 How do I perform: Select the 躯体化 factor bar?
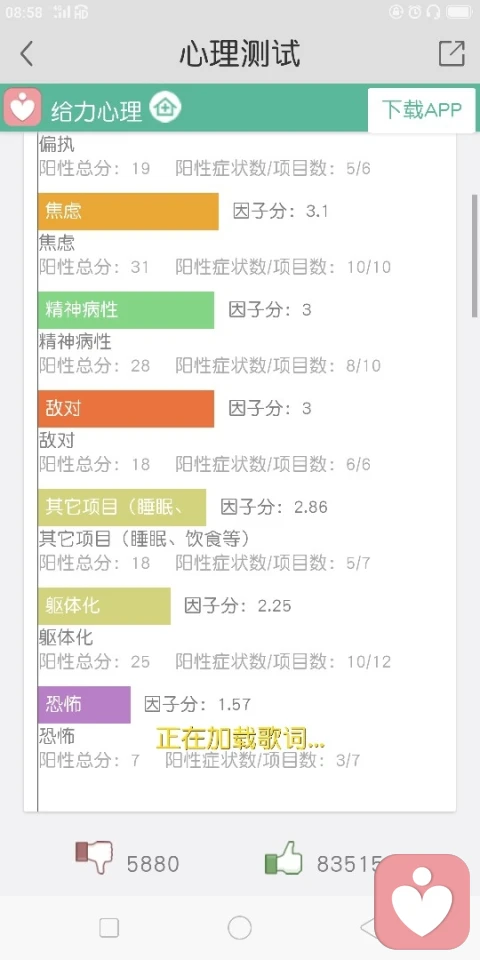pos(104,606)
